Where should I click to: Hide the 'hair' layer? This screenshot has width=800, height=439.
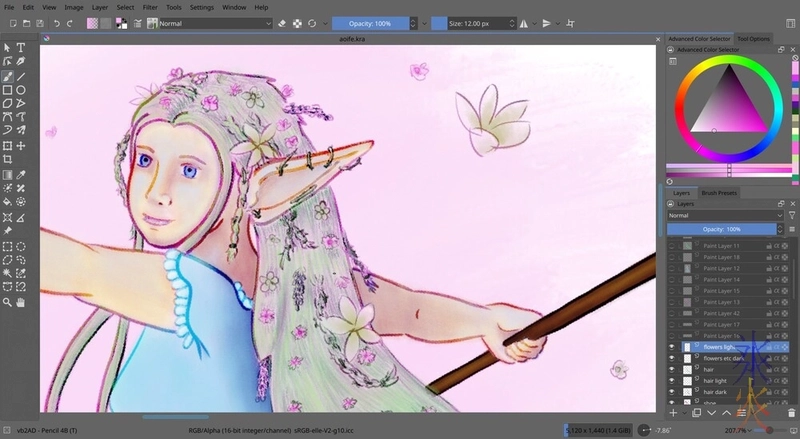click(x=672, y=369)
